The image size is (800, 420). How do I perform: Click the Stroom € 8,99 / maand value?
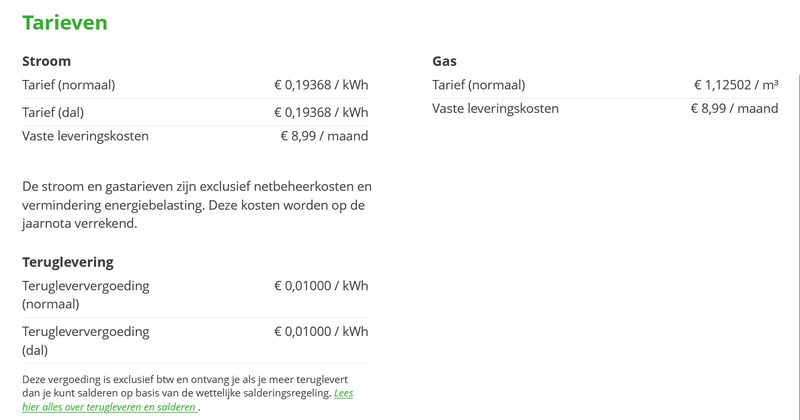click(324, 136)
